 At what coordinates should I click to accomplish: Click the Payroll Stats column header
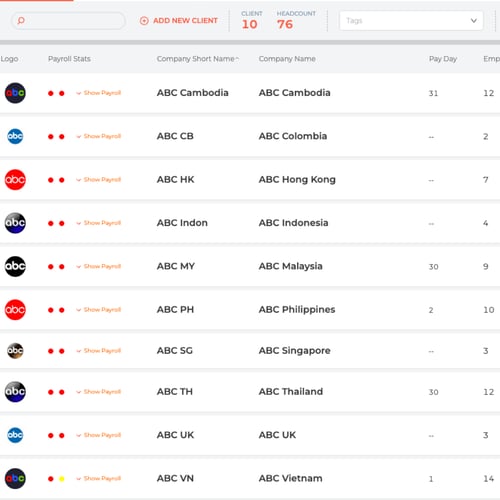click(x=69, y=59)
